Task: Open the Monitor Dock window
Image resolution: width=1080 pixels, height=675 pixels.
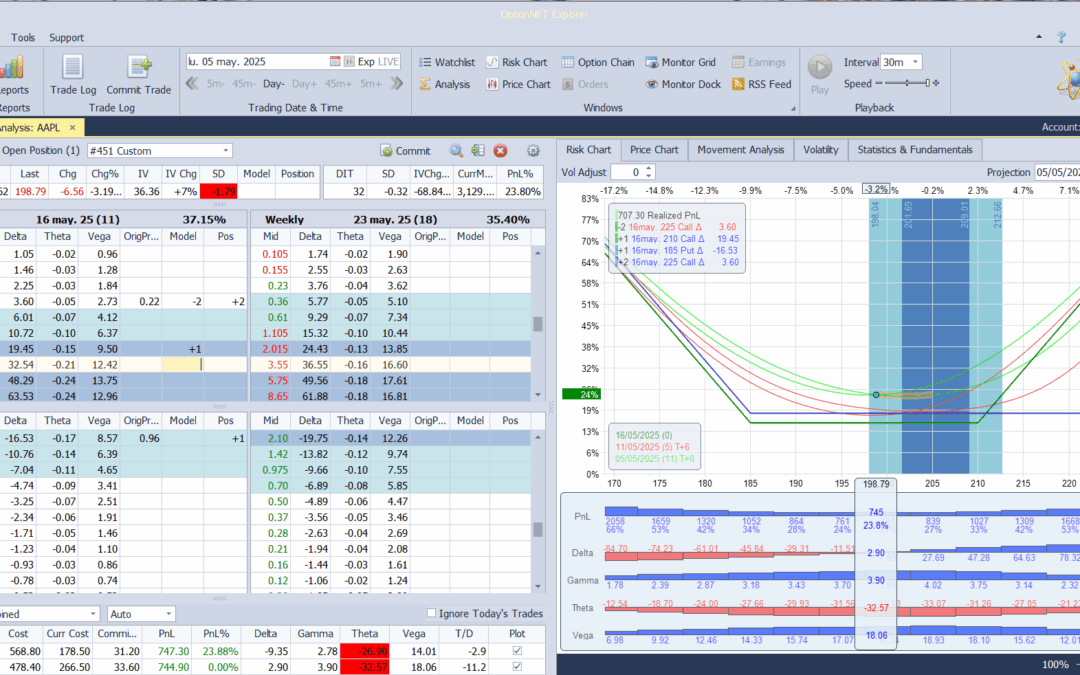Action: tap(683, 84)
